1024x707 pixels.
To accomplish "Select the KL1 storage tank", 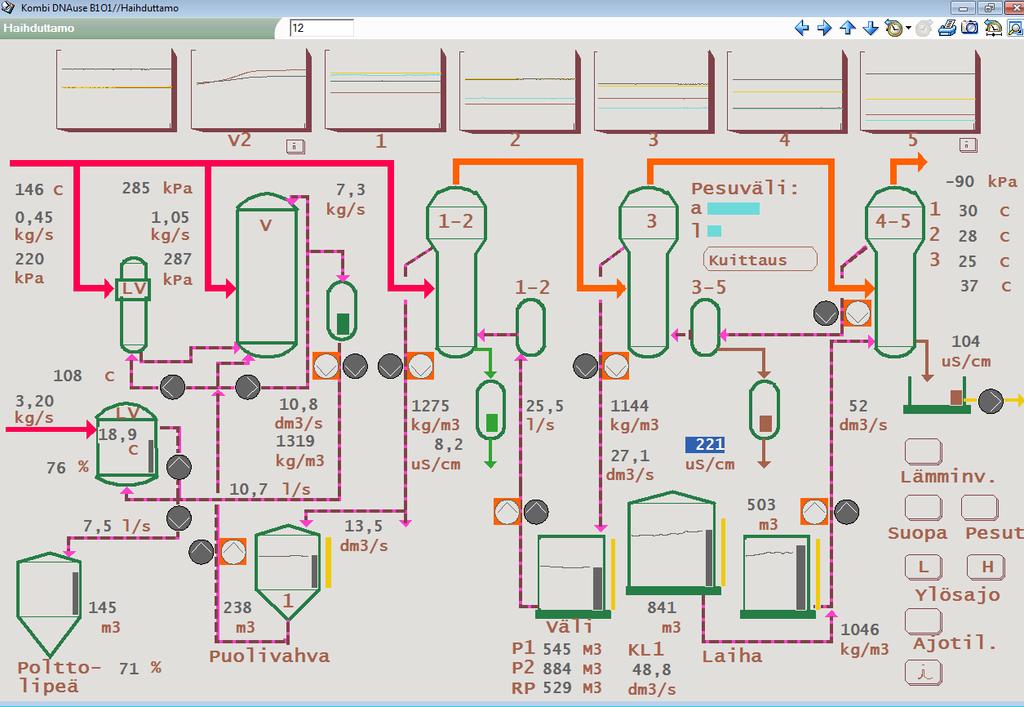I will pos(672,542).
